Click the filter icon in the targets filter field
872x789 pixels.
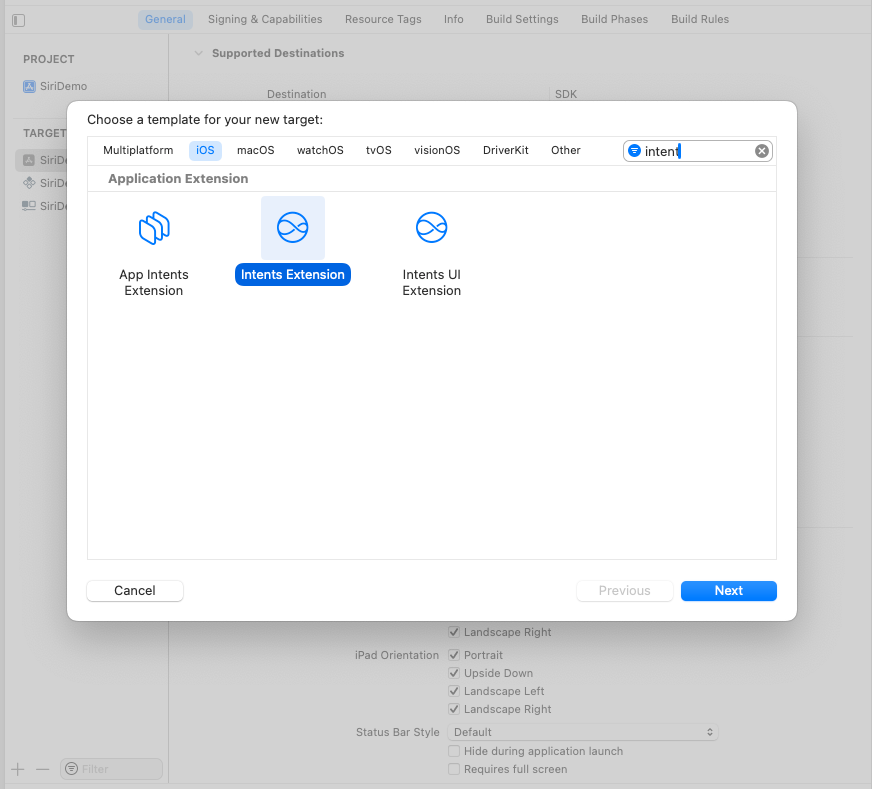tap(72, 769)
